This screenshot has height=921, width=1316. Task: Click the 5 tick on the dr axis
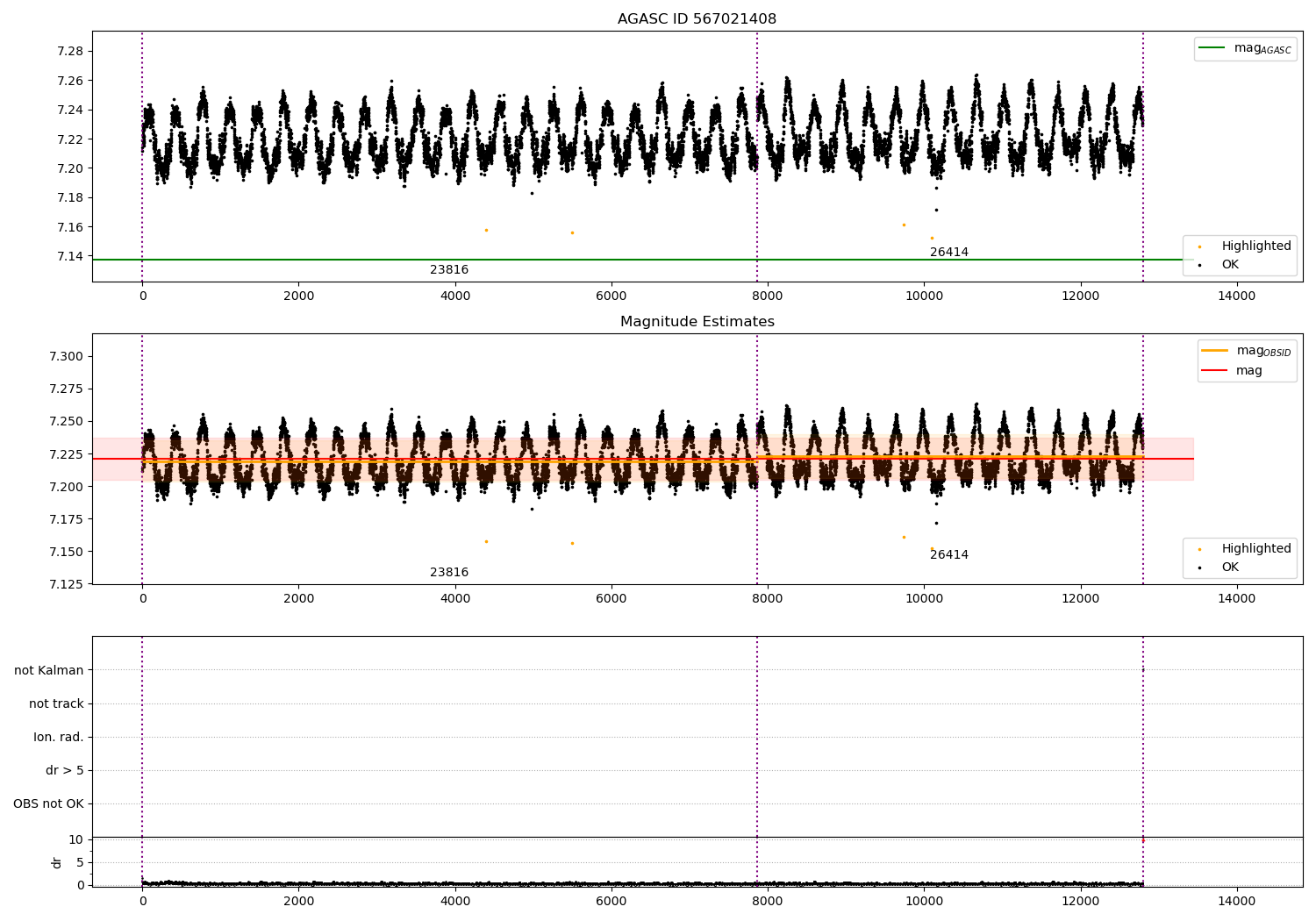click(x=80, y=862)
